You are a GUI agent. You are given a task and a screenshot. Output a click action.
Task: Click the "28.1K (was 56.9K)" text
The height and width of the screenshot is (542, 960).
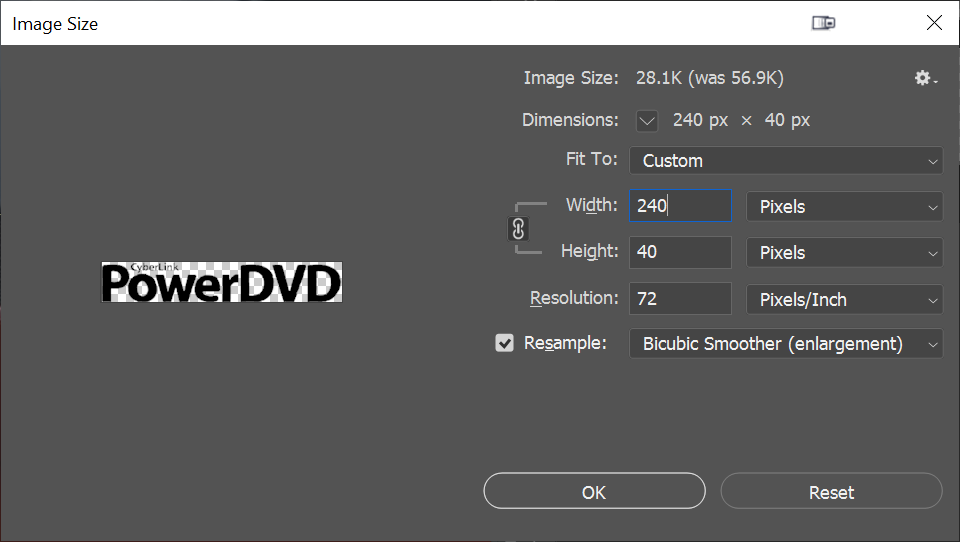pos(710,78)
